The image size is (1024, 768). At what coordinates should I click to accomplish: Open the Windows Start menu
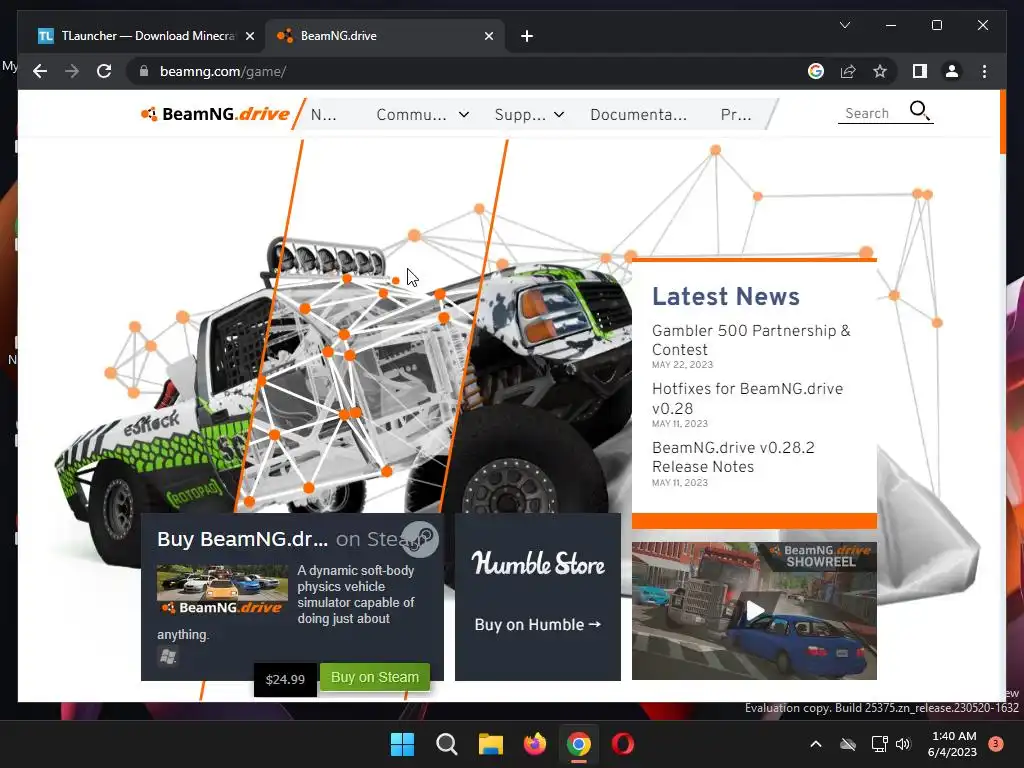pyautogui.click(x=402, y=744)
